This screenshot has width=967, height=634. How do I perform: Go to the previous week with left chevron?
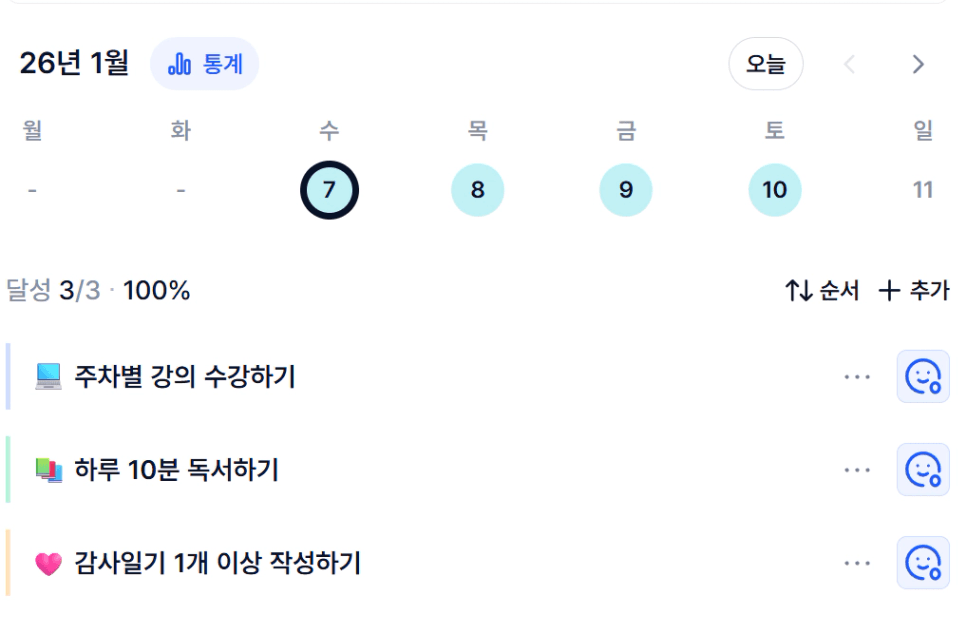pos(850,64)
